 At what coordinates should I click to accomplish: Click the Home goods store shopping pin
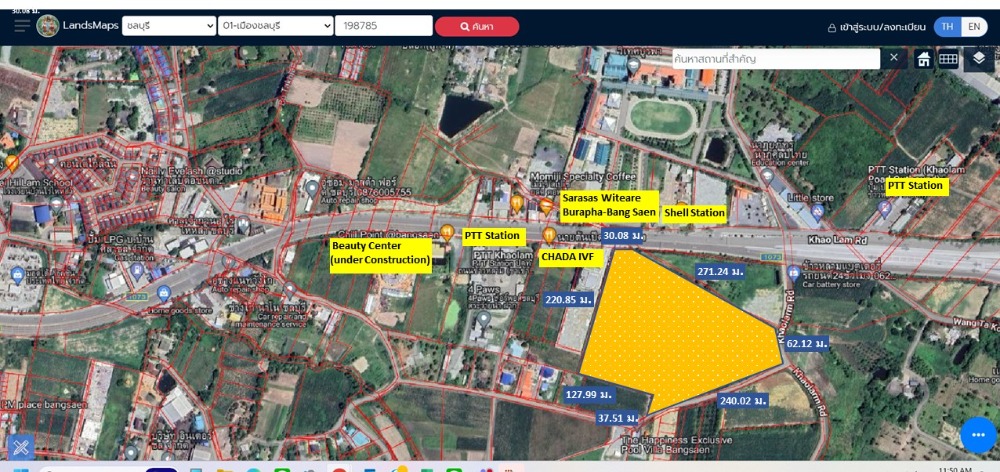(x=163, y=294)
